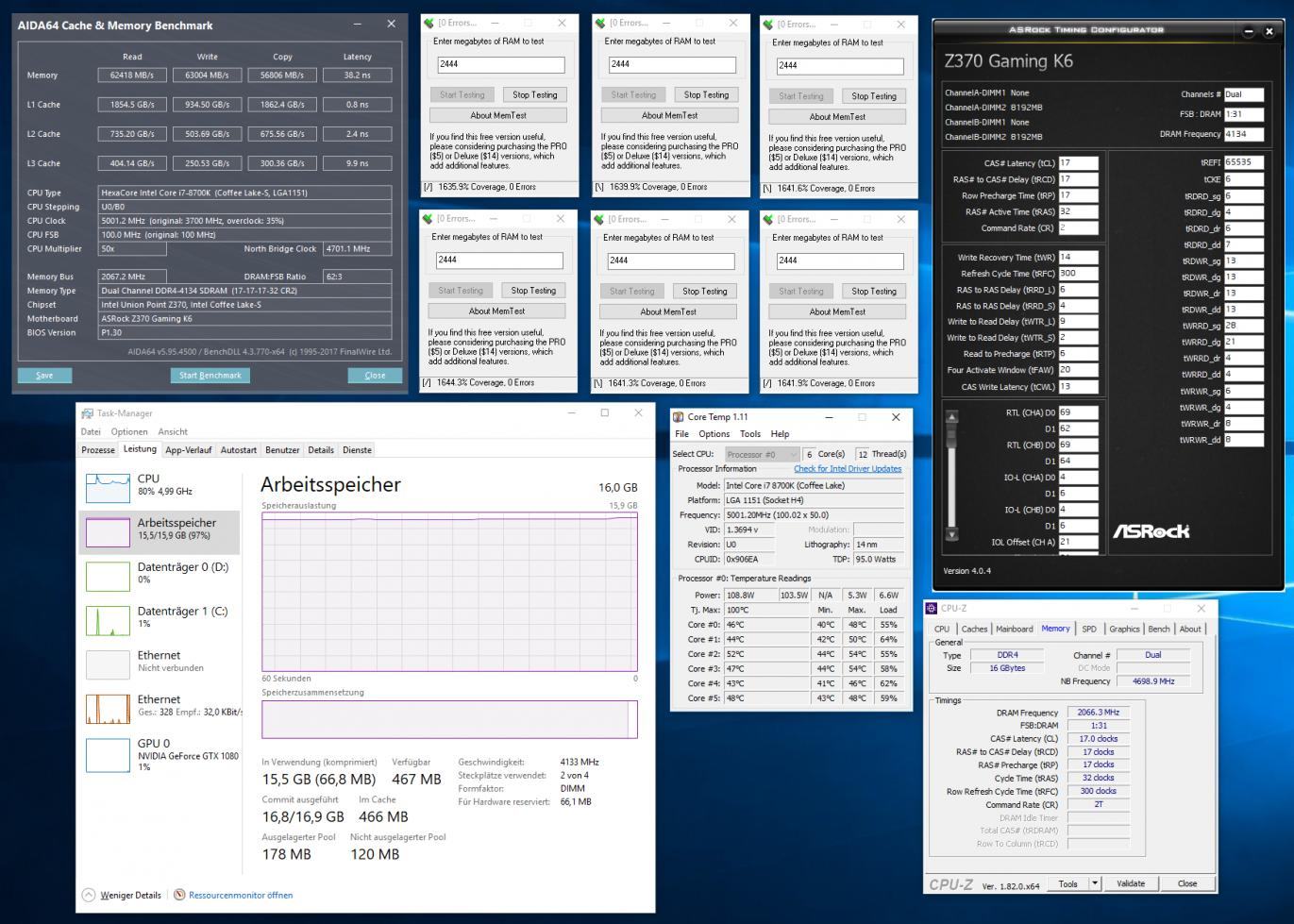The height and width of the screenshot is (924, 1294).
Task: Click Stop Testing in the 1641.6% coverage MemTest
Action: (x=874, y=95)
